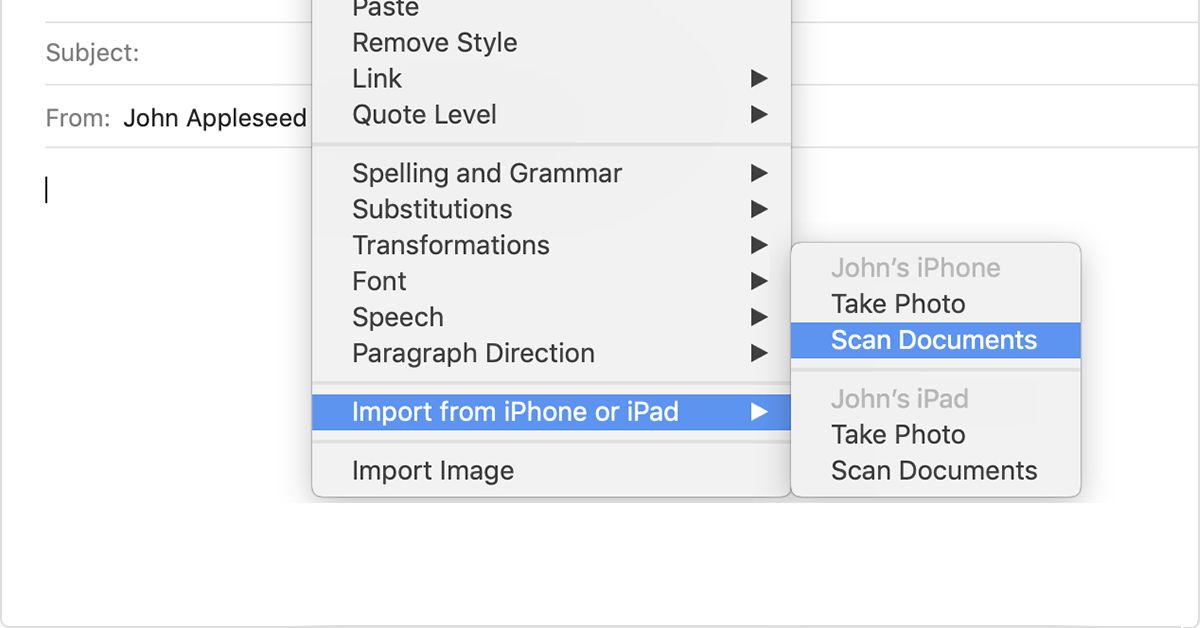Screen dimensions: 1200x628
Task: Choose Scan Documents under John's iPad
Action: tap(936, 471)
